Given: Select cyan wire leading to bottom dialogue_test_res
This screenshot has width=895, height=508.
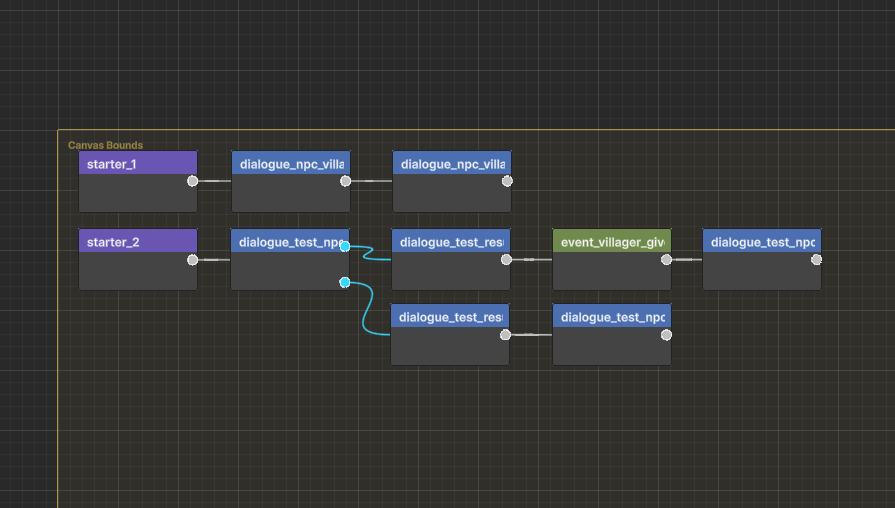Looking at the screenshot, I should pyautogui.click(x=367, y=308).
